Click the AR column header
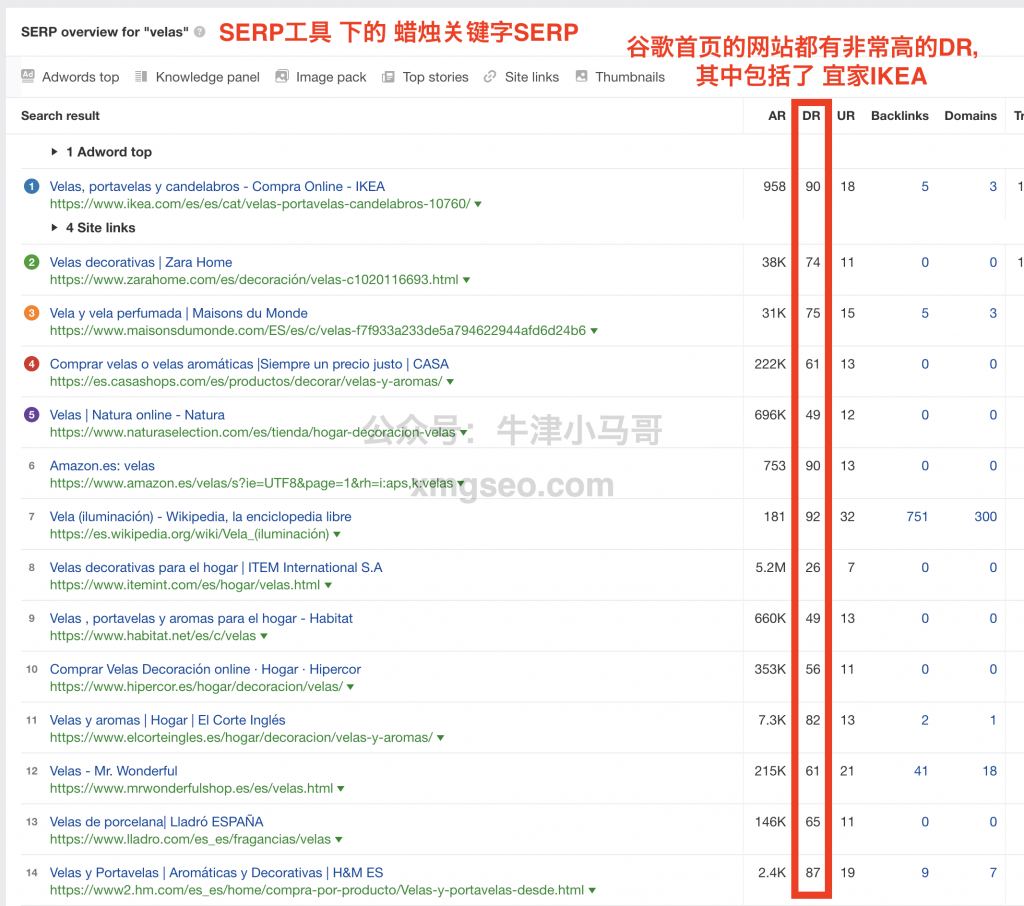The width and height of the screenshot is (1024, 906). (x=776, y=116)
